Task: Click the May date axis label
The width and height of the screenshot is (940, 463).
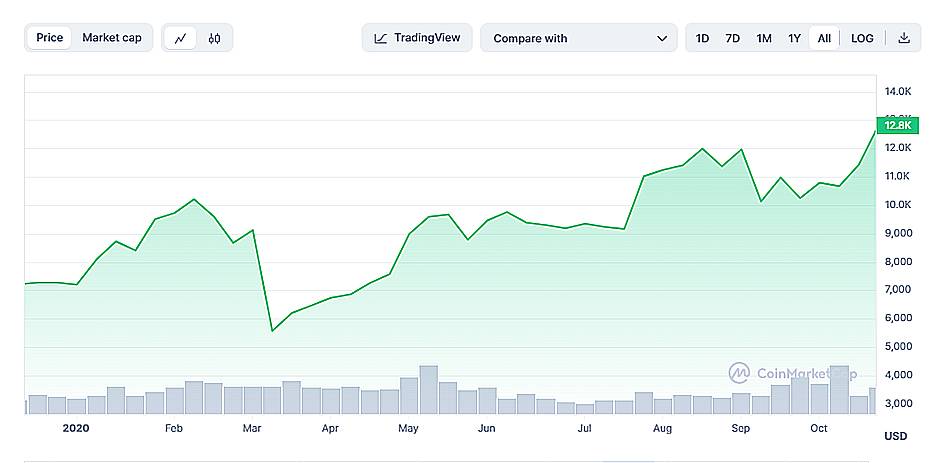Action: click(408, 428)
